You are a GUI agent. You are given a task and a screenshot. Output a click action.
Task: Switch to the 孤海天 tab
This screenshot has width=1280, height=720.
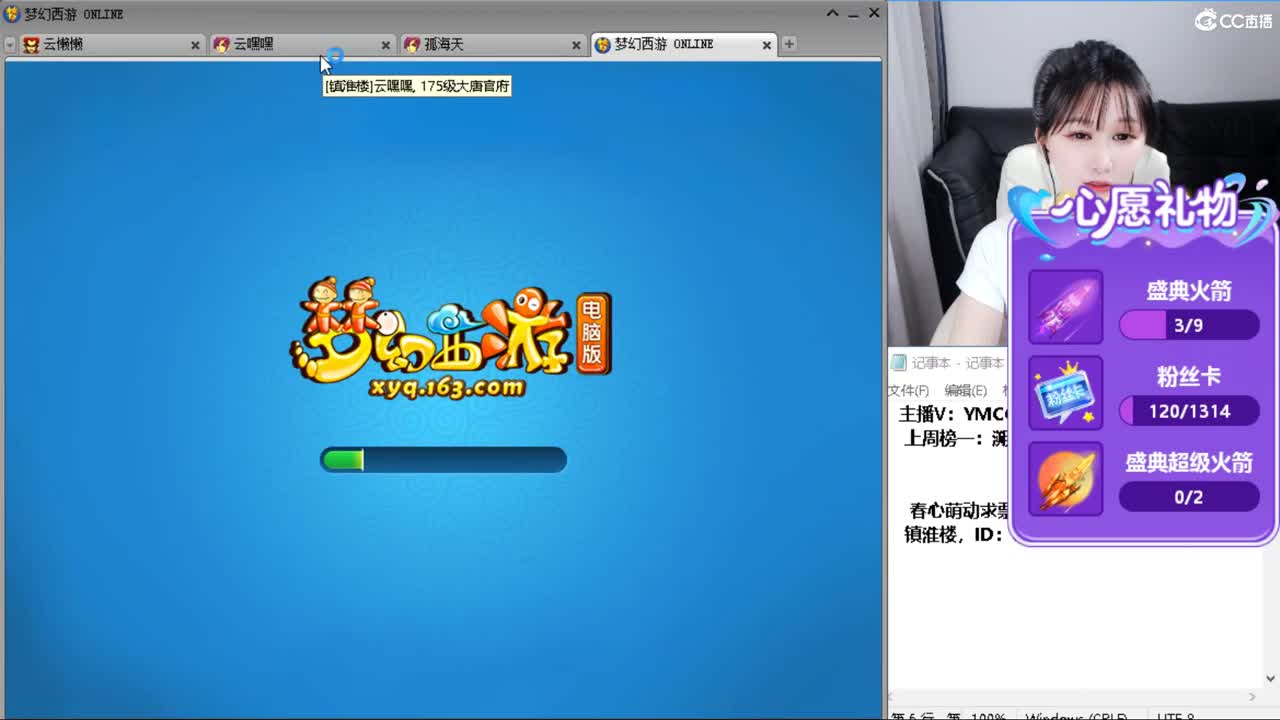pos(492,44)
